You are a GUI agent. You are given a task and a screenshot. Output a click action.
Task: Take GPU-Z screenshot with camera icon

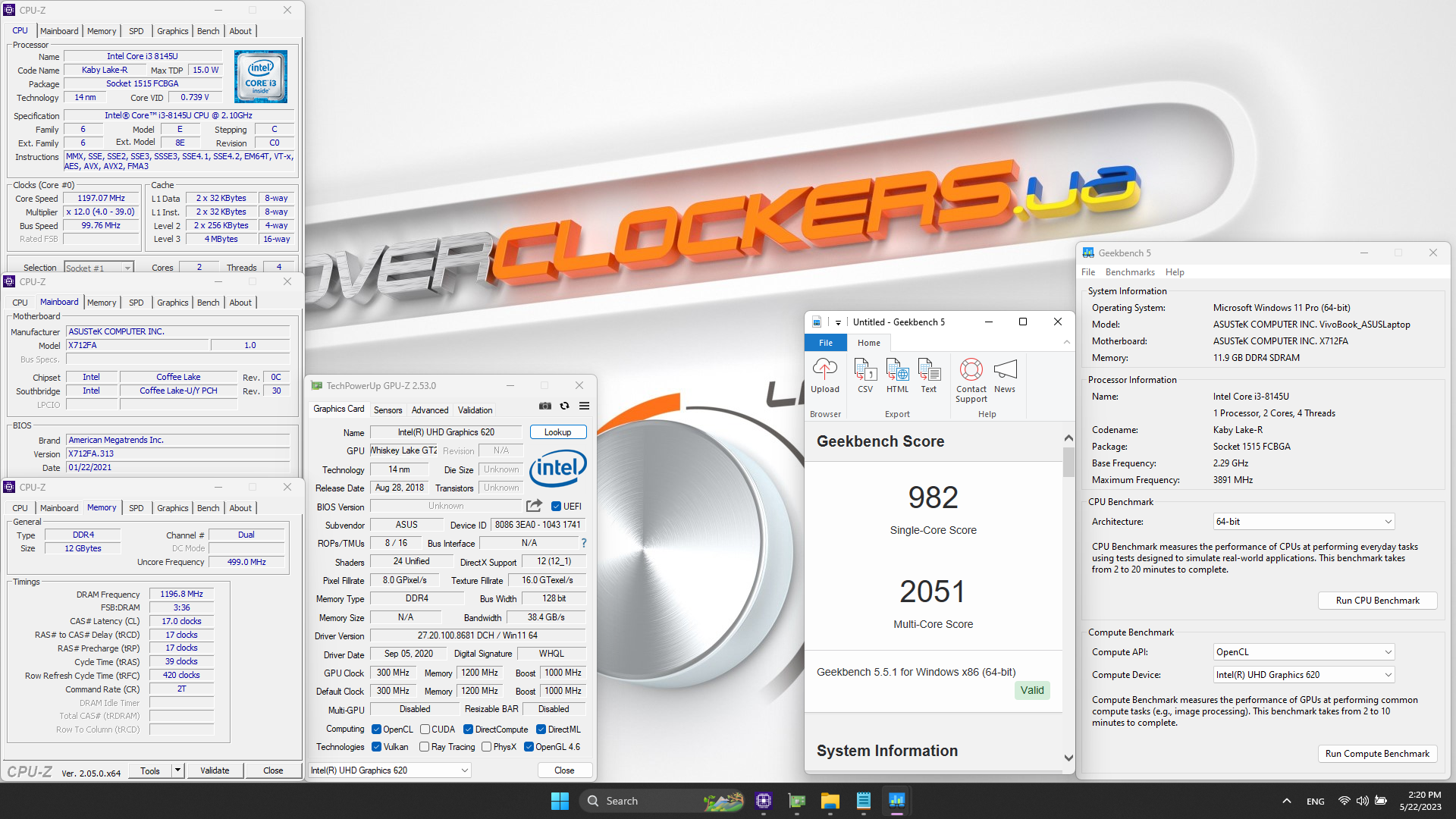[544, 406]
